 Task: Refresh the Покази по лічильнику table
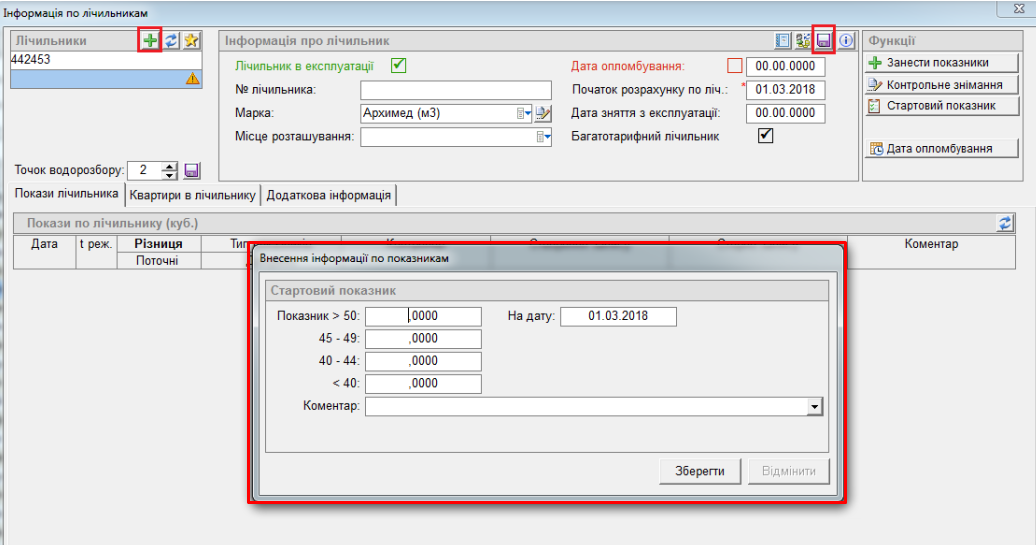click(1005, 223)
